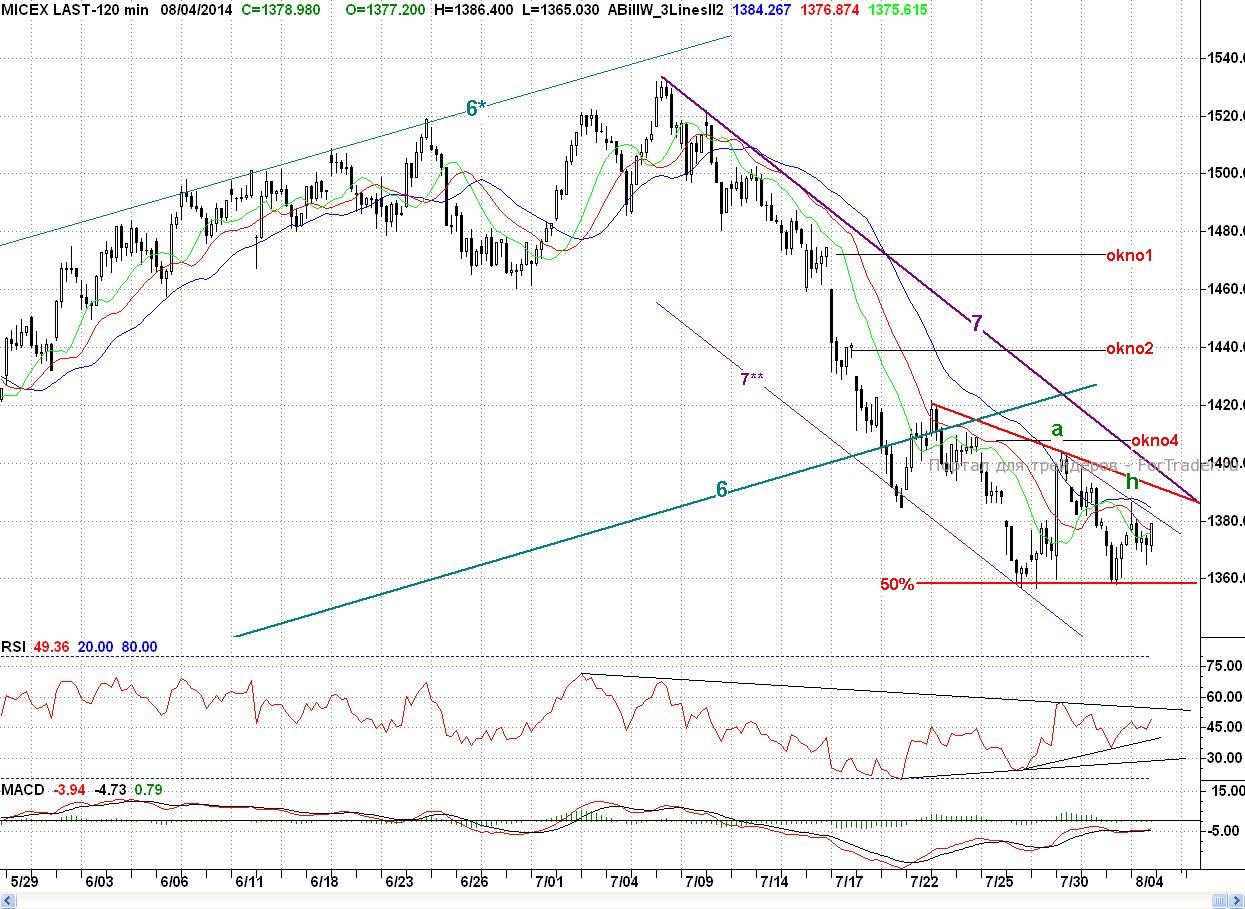This screenshot has width=1245, height=909.
Task: Click the 7/30 date axis label
Action: click(1074, 881)
